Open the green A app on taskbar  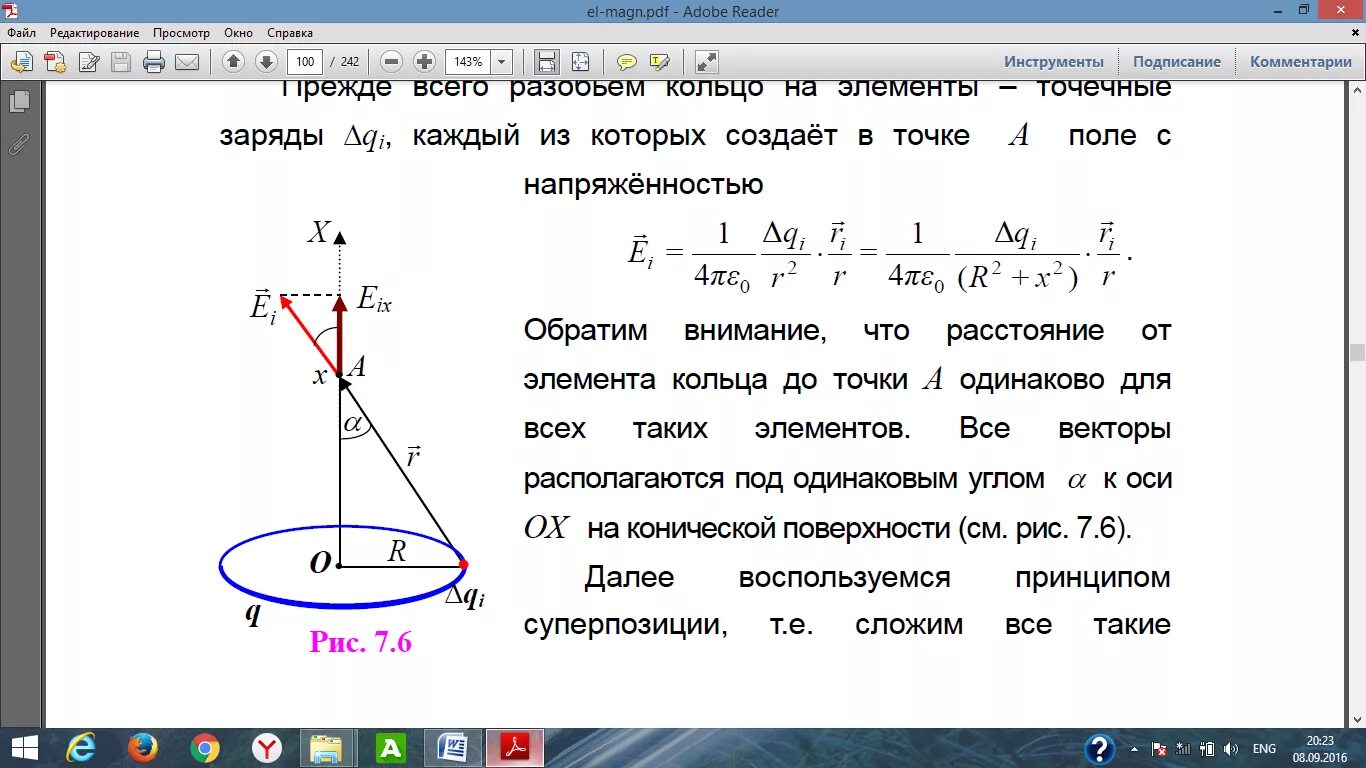click(390, 748)
